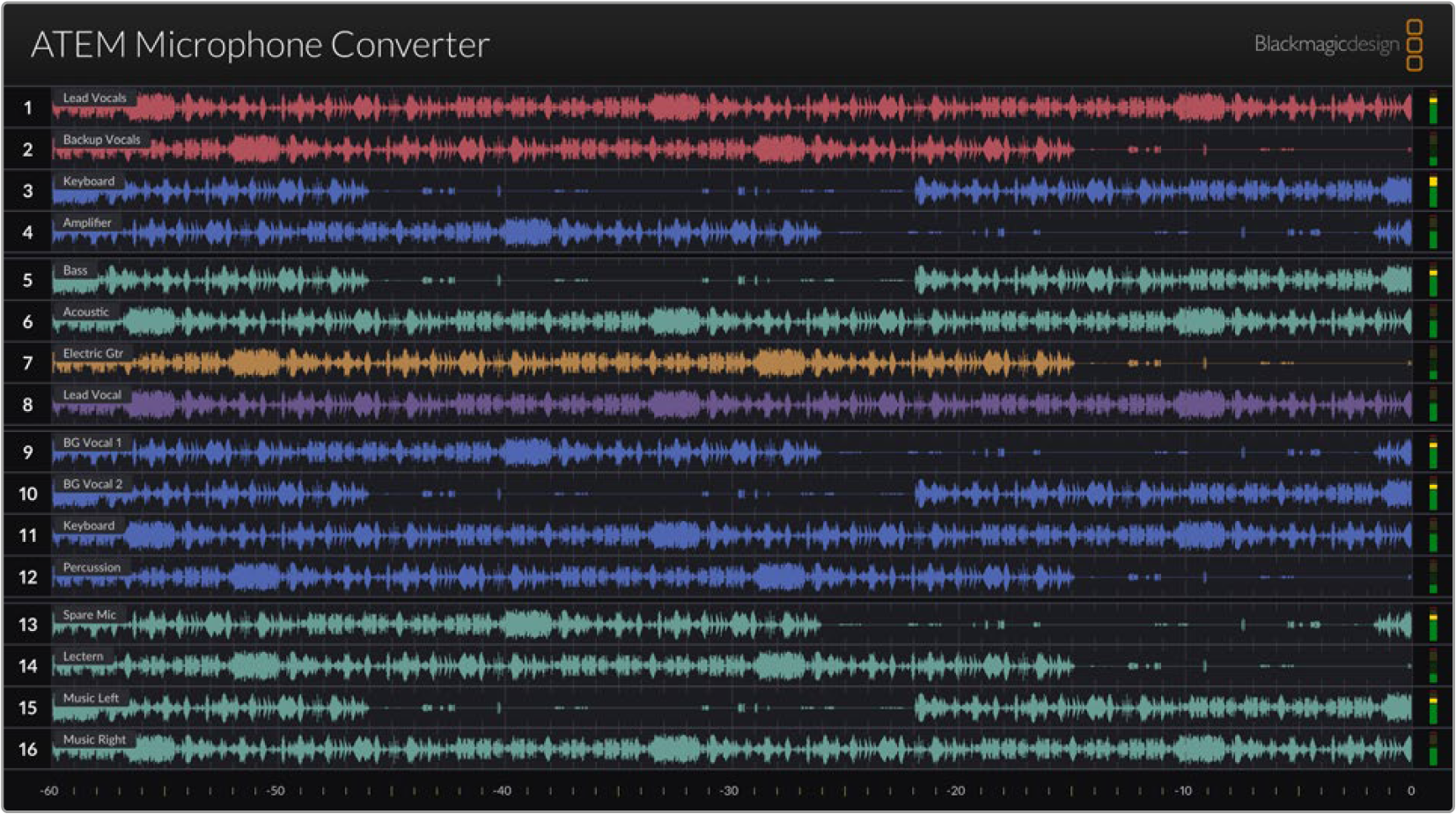Select the BG Vocal 2 label
The width and height of the screenshot is (1456, 814).
92,483
